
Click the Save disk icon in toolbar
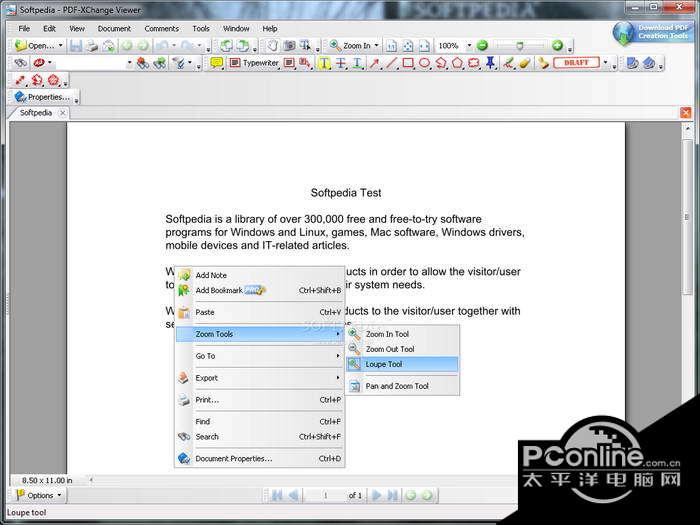coord(75,46)
